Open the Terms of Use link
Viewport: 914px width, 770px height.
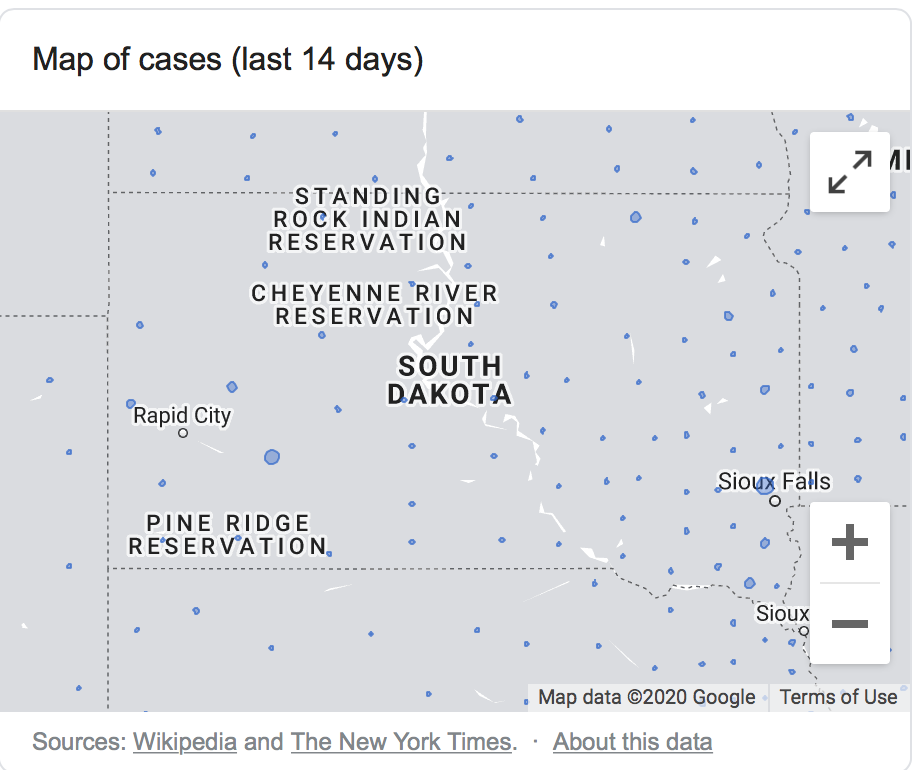tap(838, 697)
